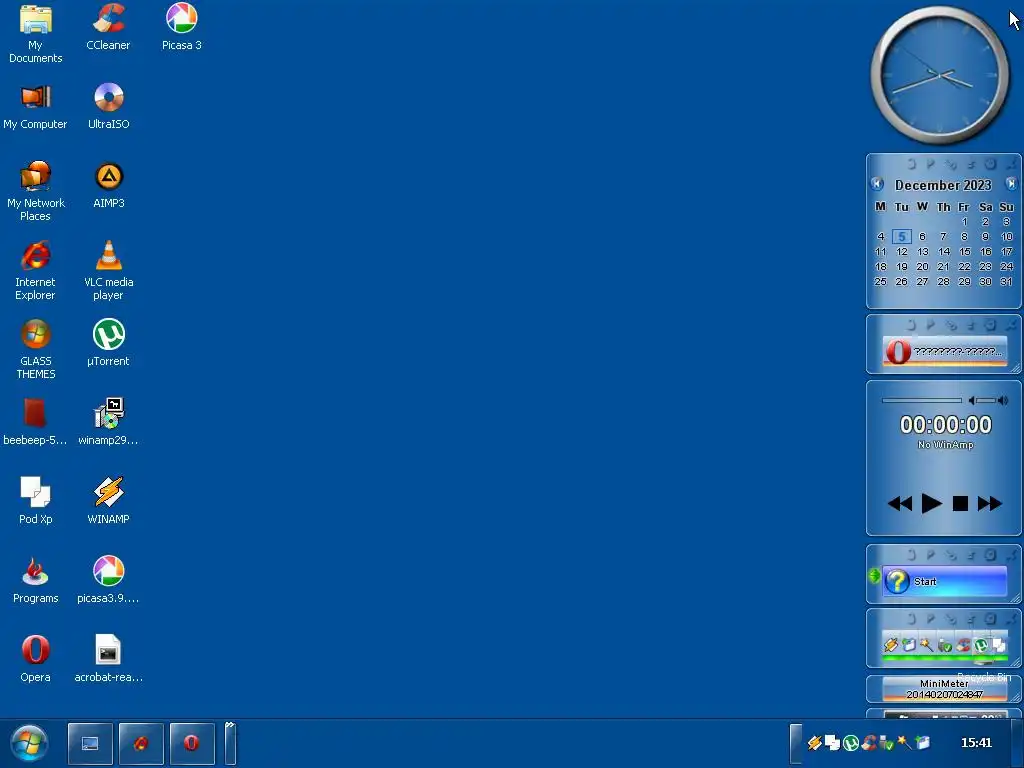
Task: Open the GLASS THEMES desktop icon
Action: tap(35, 350)
